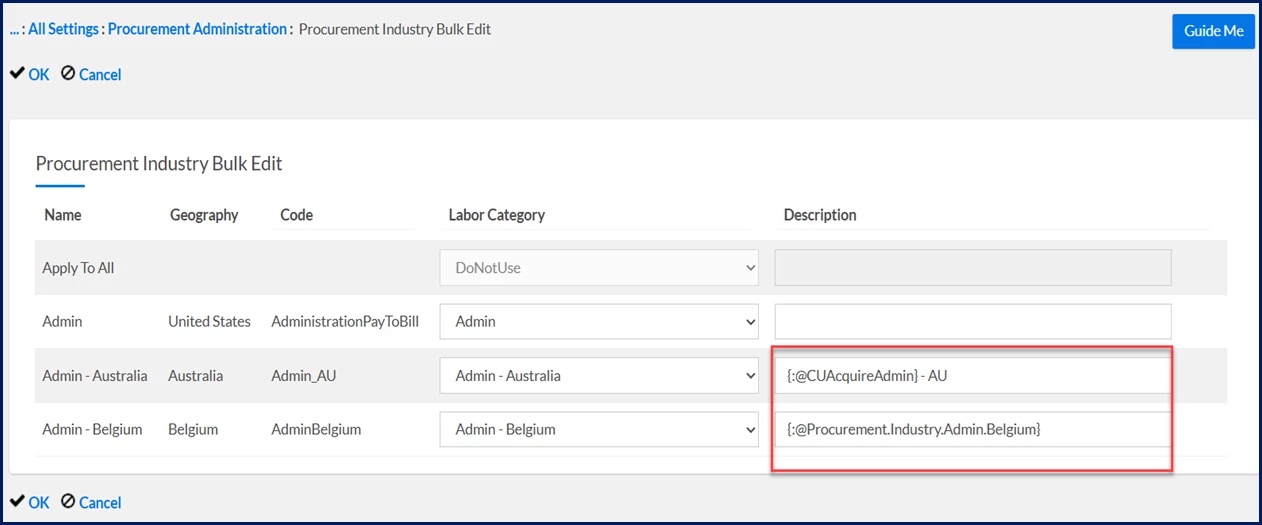Screen dimensions: 1262x525
Task: Click the Procurement.Industry.Admin.Belgium description field
Action: pos(973,430)
